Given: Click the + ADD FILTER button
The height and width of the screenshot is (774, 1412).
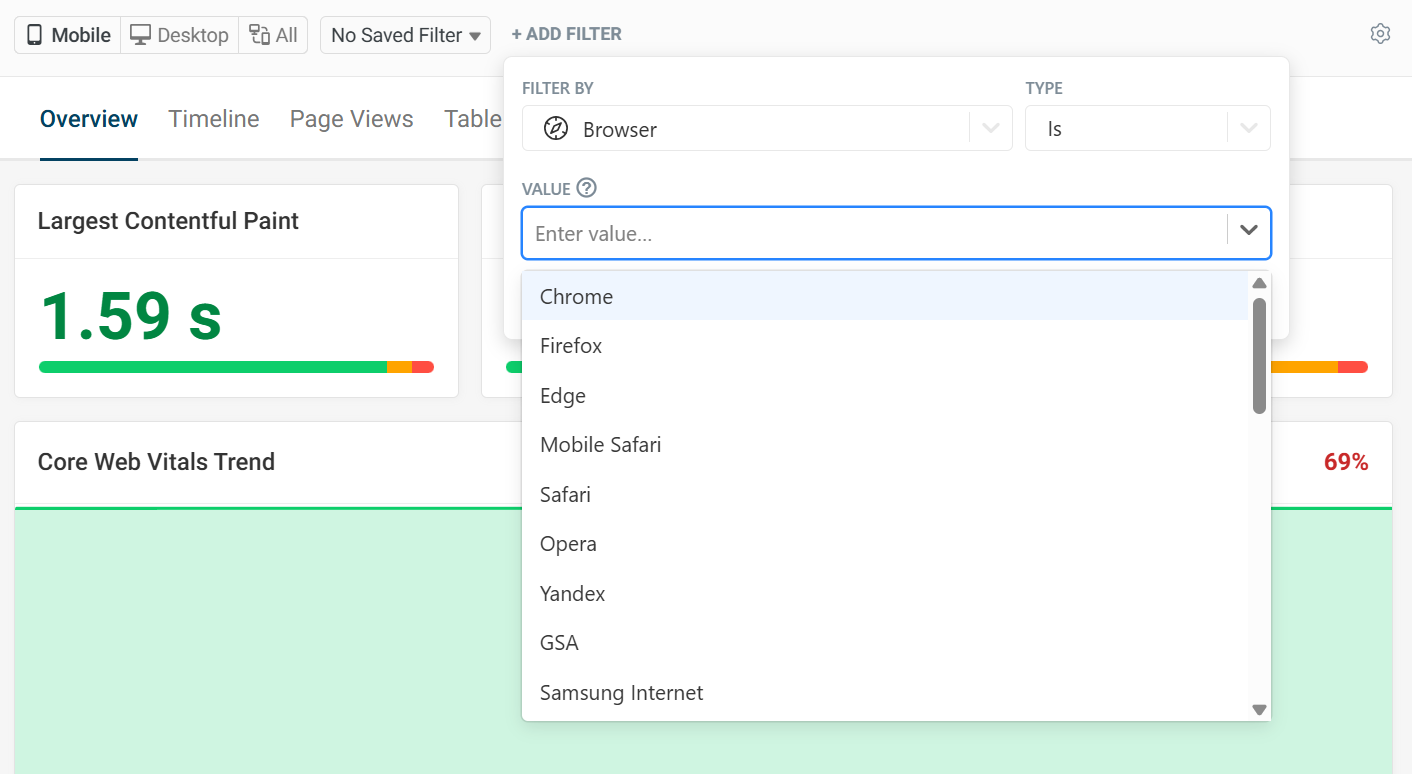Looking at the screenshot, I should [x=566, y=33].
